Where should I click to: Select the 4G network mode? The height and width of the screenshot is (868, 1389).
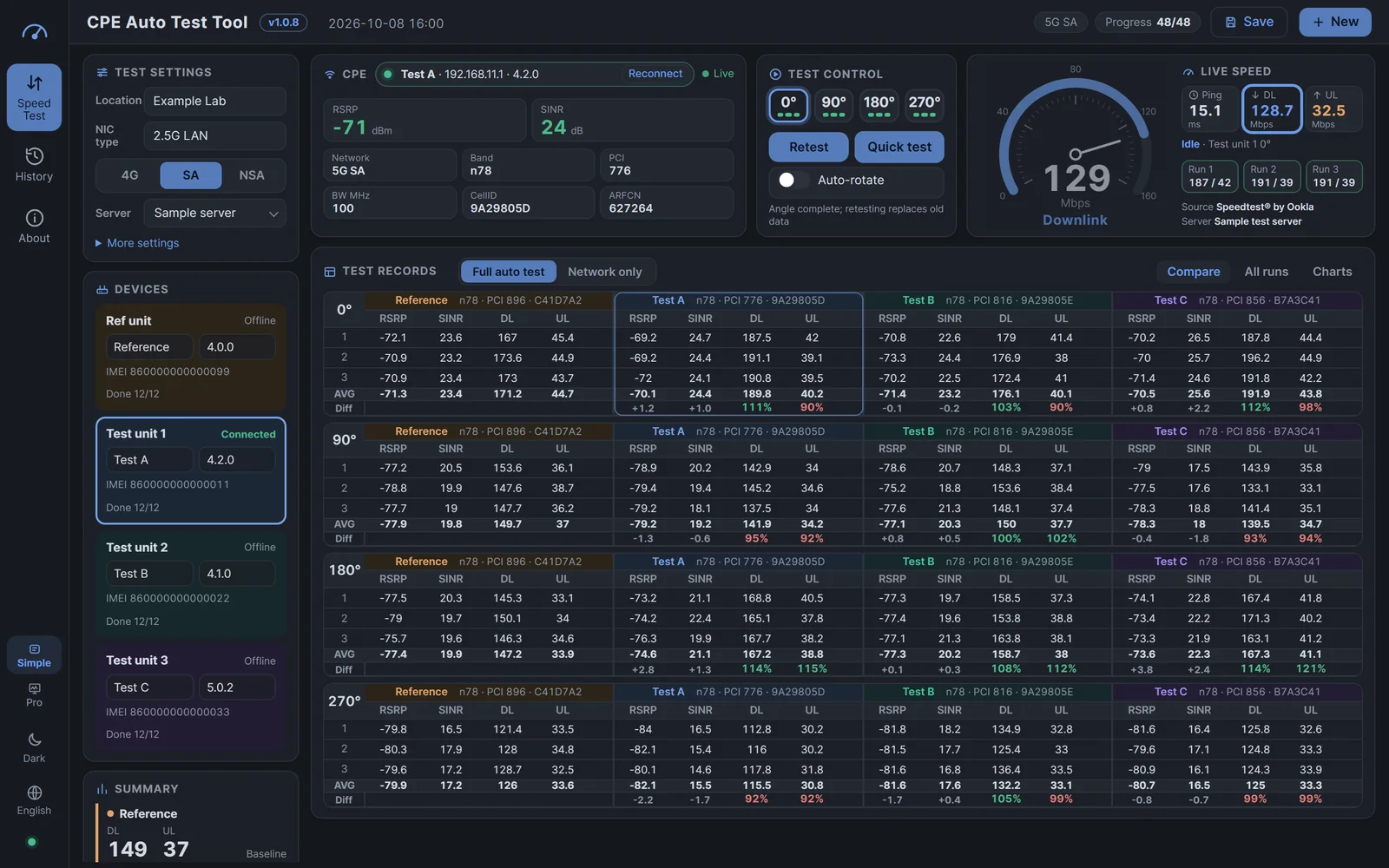pos(129,175)
